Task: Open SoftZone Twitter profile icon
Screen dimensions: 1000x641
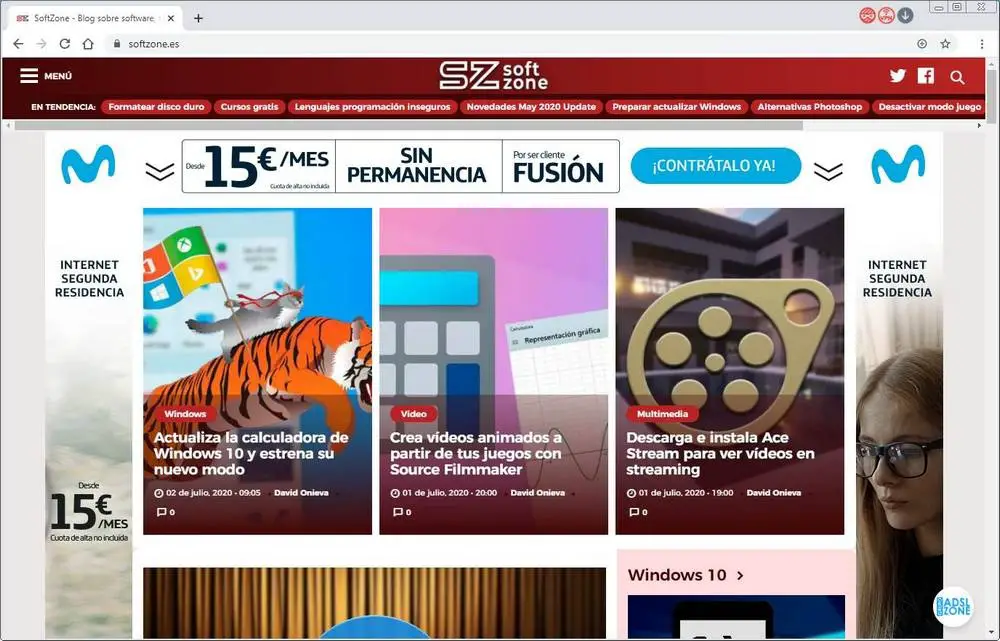Action: coord(897,76)
